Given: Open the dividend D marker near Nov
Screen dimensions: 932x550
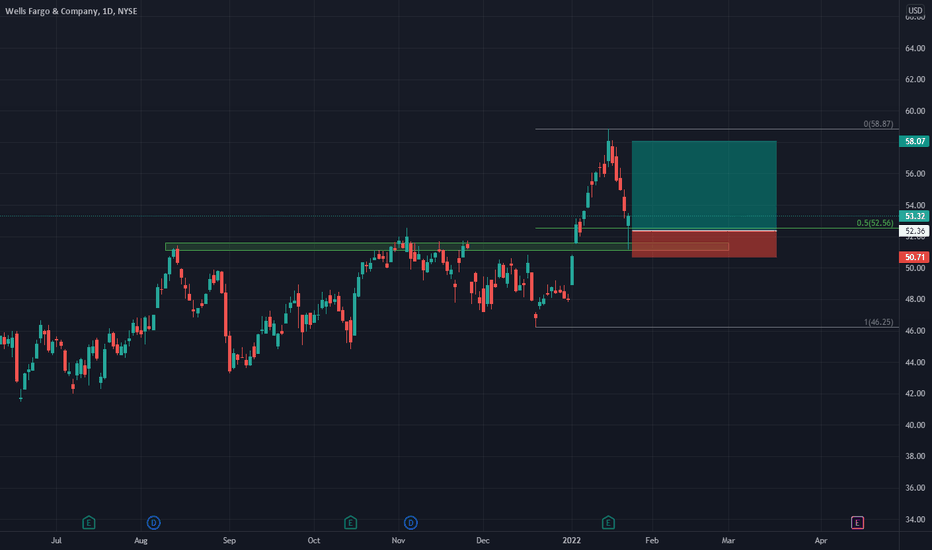Looking at the screenshot, I should click(410, 523).
